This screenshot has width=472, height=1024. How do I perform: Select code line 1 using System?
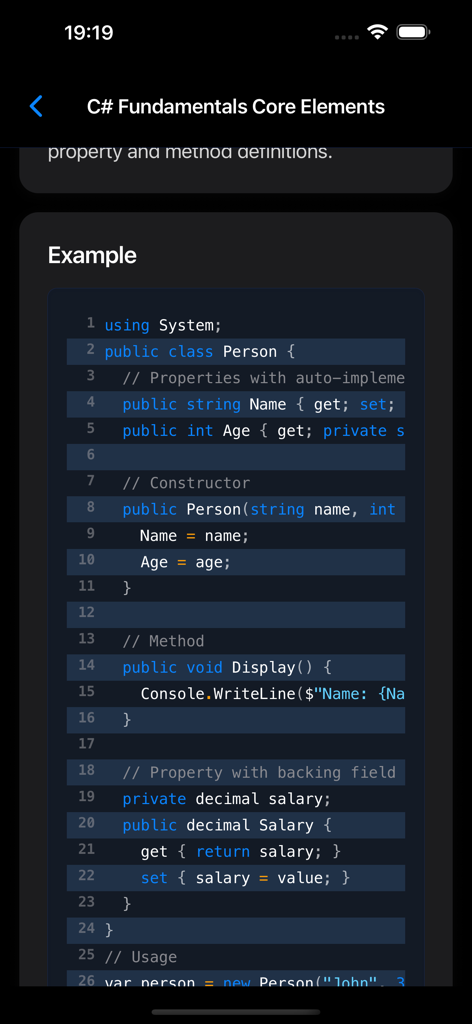pos(236,325)
